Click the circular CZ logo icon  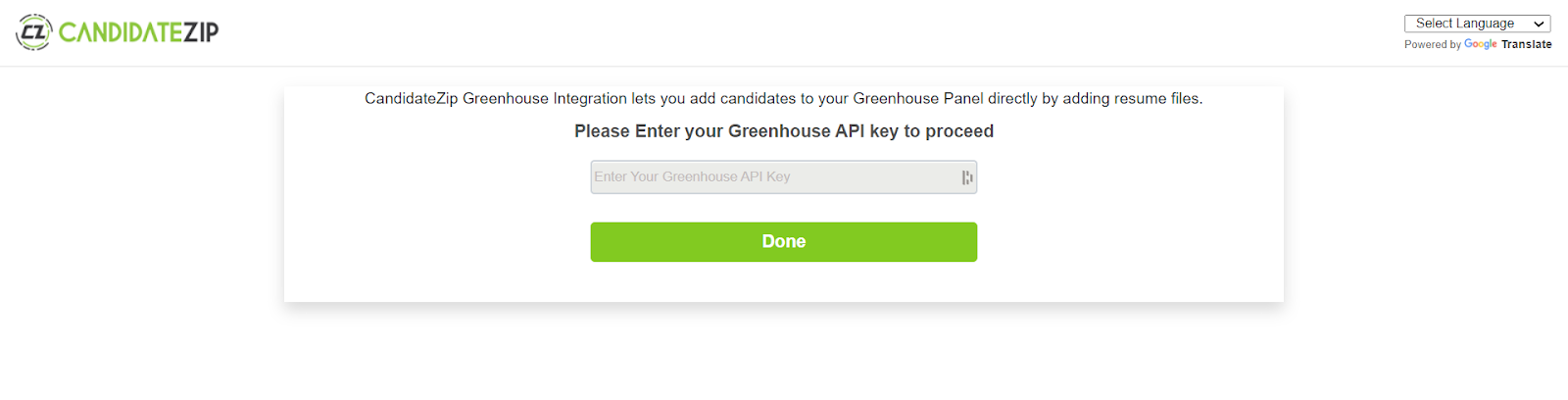[34, 32]
